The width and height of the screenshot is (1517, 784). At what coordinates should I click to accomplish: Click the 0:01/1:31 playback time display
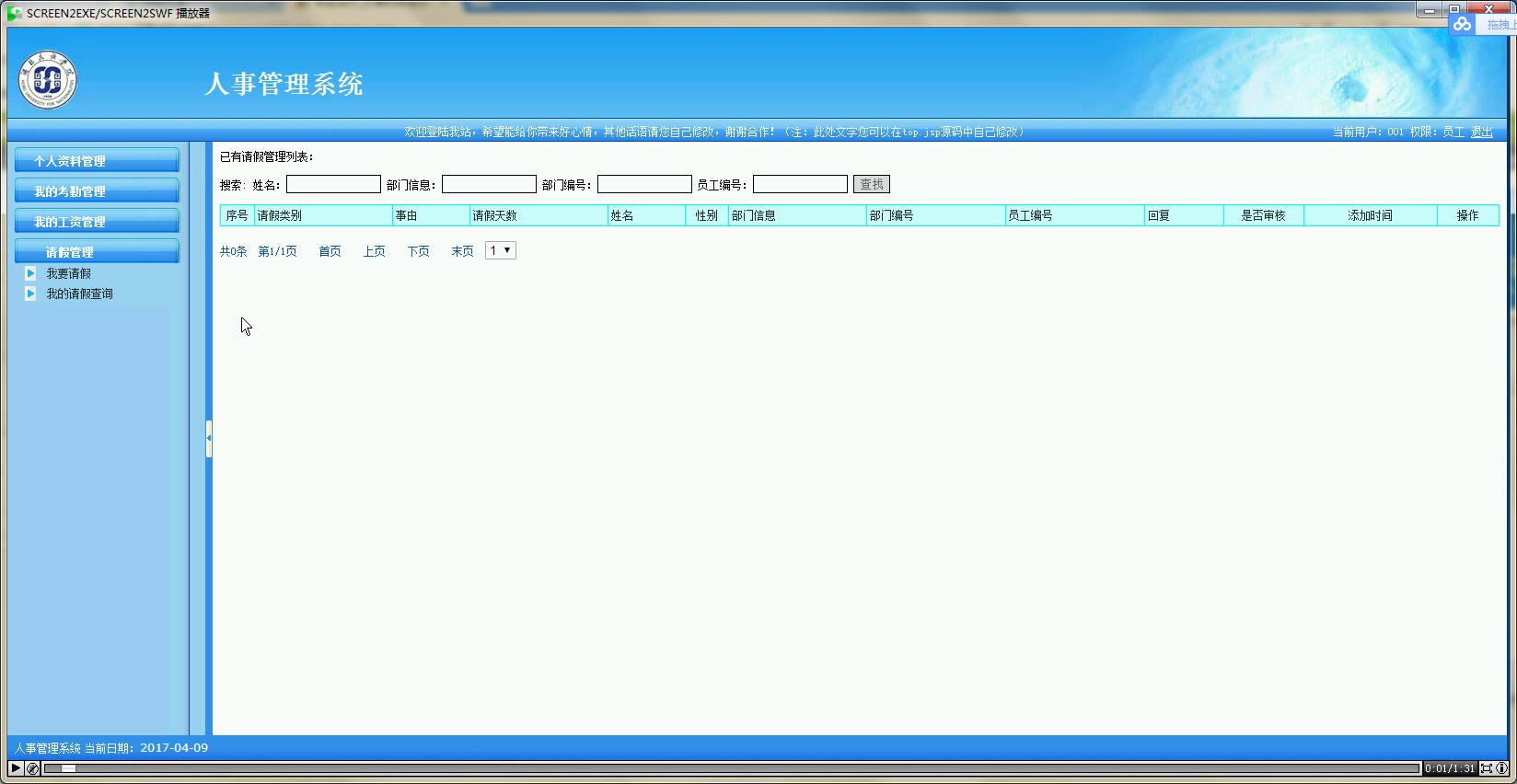pos(1450,767)
